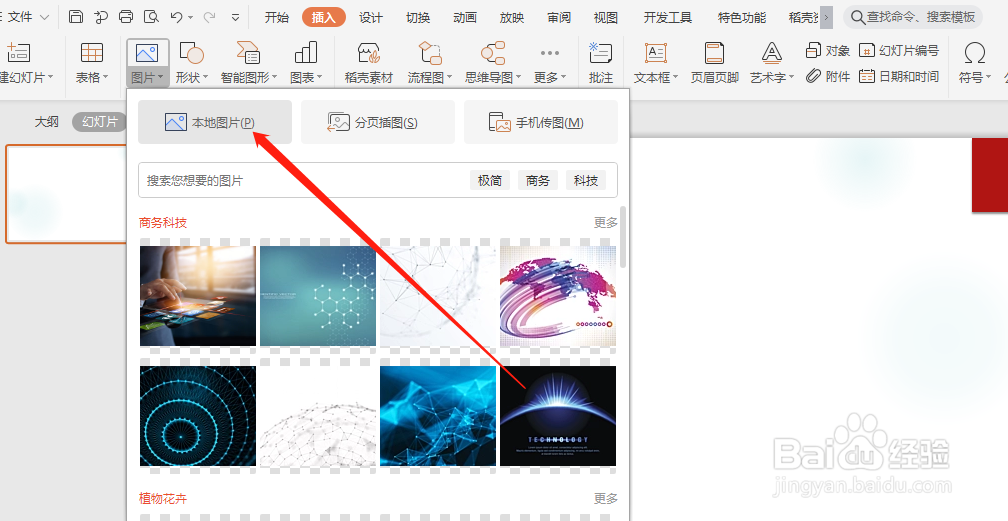This screenshot has width=1008, height=521.
Task: Click the Text Box (文本框) icon
Action: pos(656,53)
